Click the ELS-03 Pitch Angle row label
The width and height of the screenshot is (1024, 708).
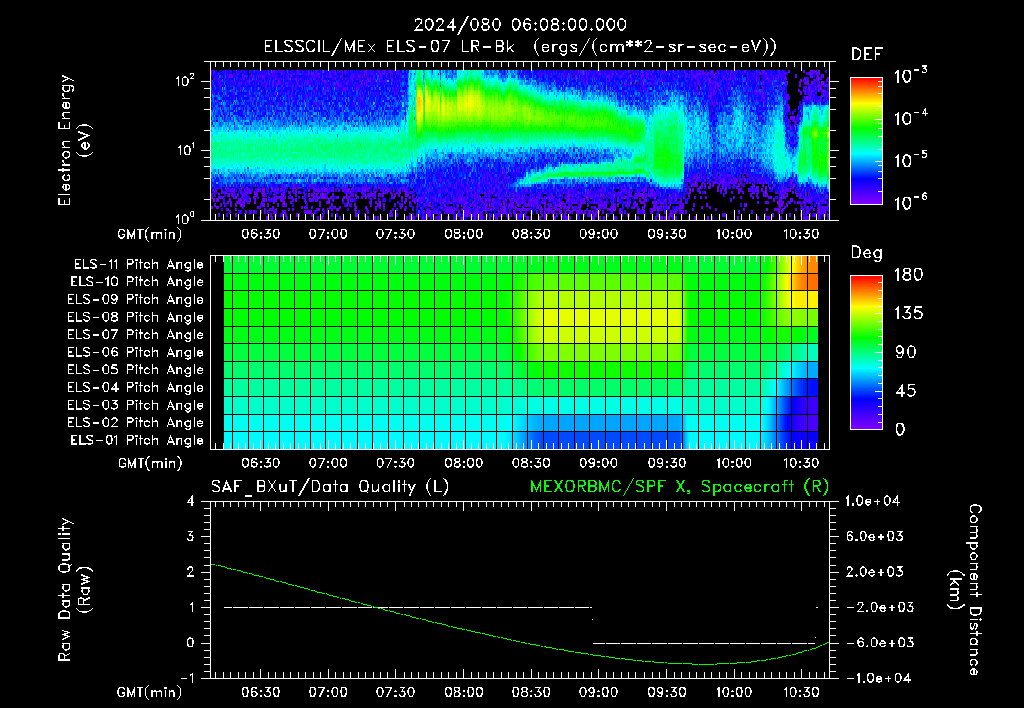tap(136, 406)
